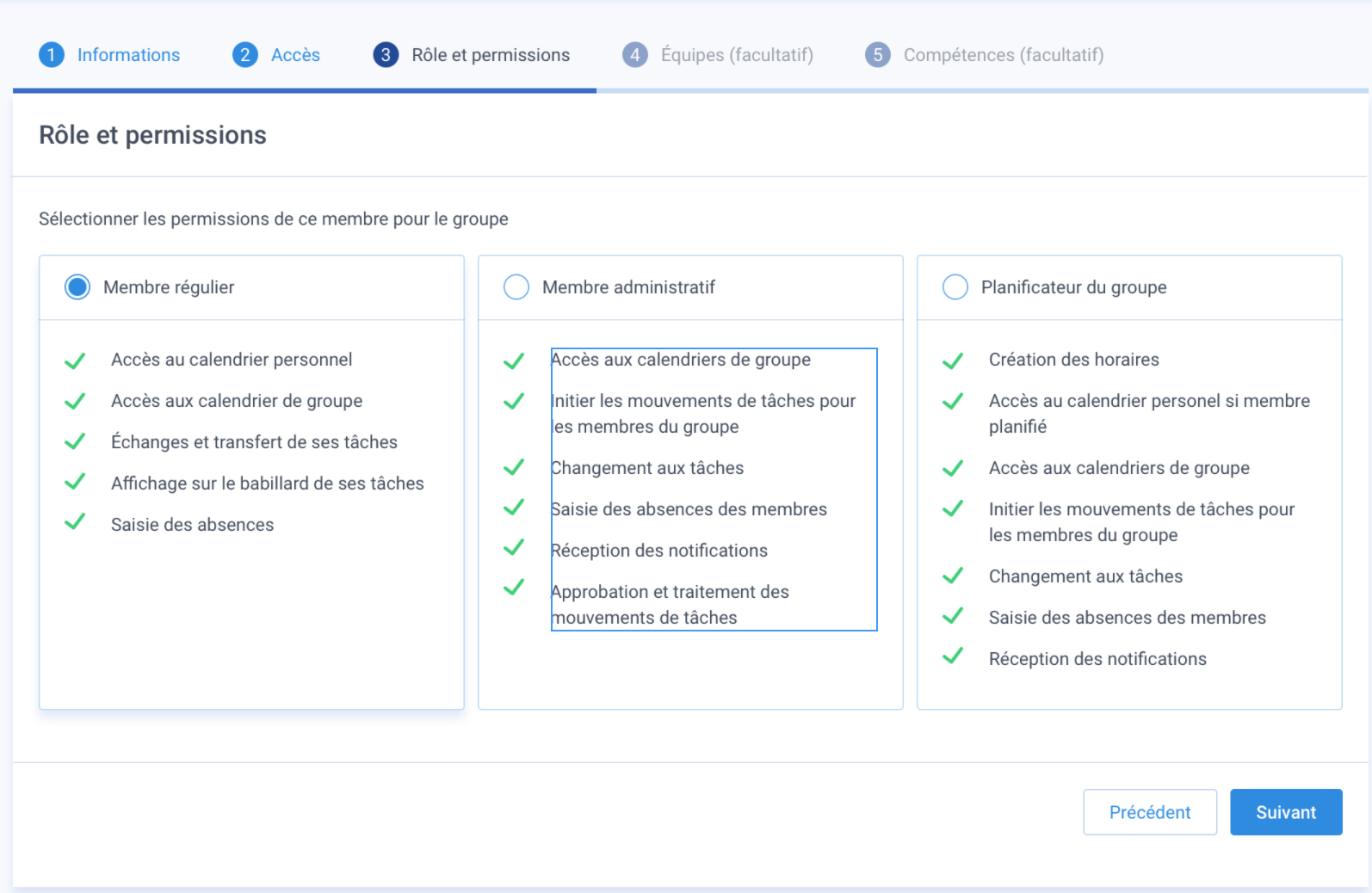Click the 'Rôle et permissions' page heading

coord(153,135)
